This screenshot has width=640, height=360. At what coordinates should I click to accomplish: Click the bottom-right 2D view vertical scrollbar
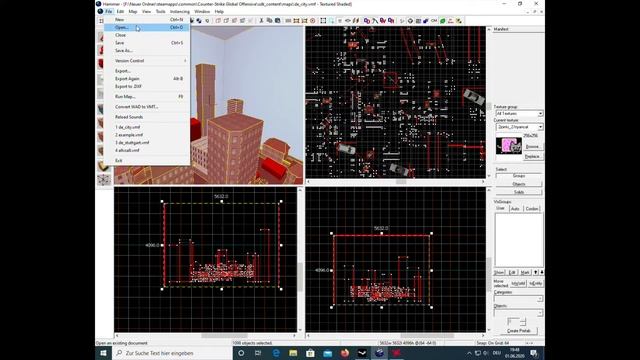point(489,259)
